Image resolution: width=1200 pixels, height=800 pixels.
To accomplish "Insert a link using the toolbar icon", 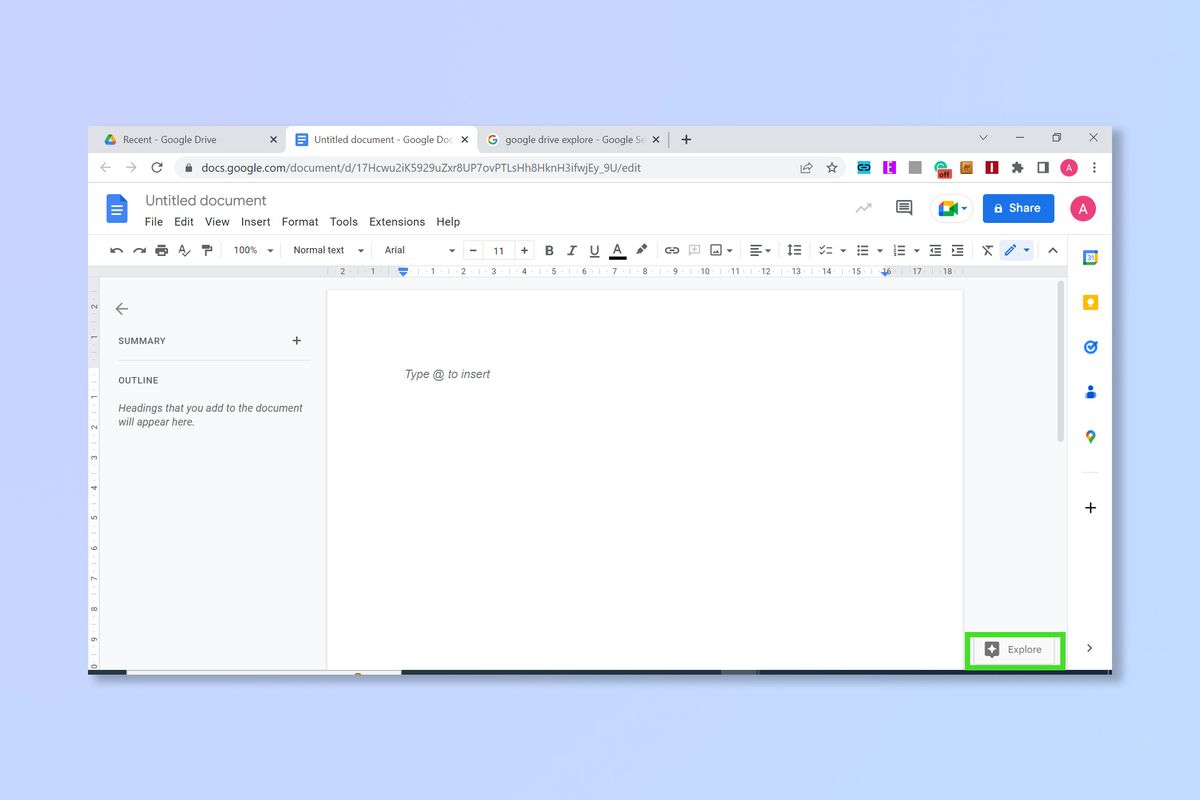I will click(x=671, y=250).
